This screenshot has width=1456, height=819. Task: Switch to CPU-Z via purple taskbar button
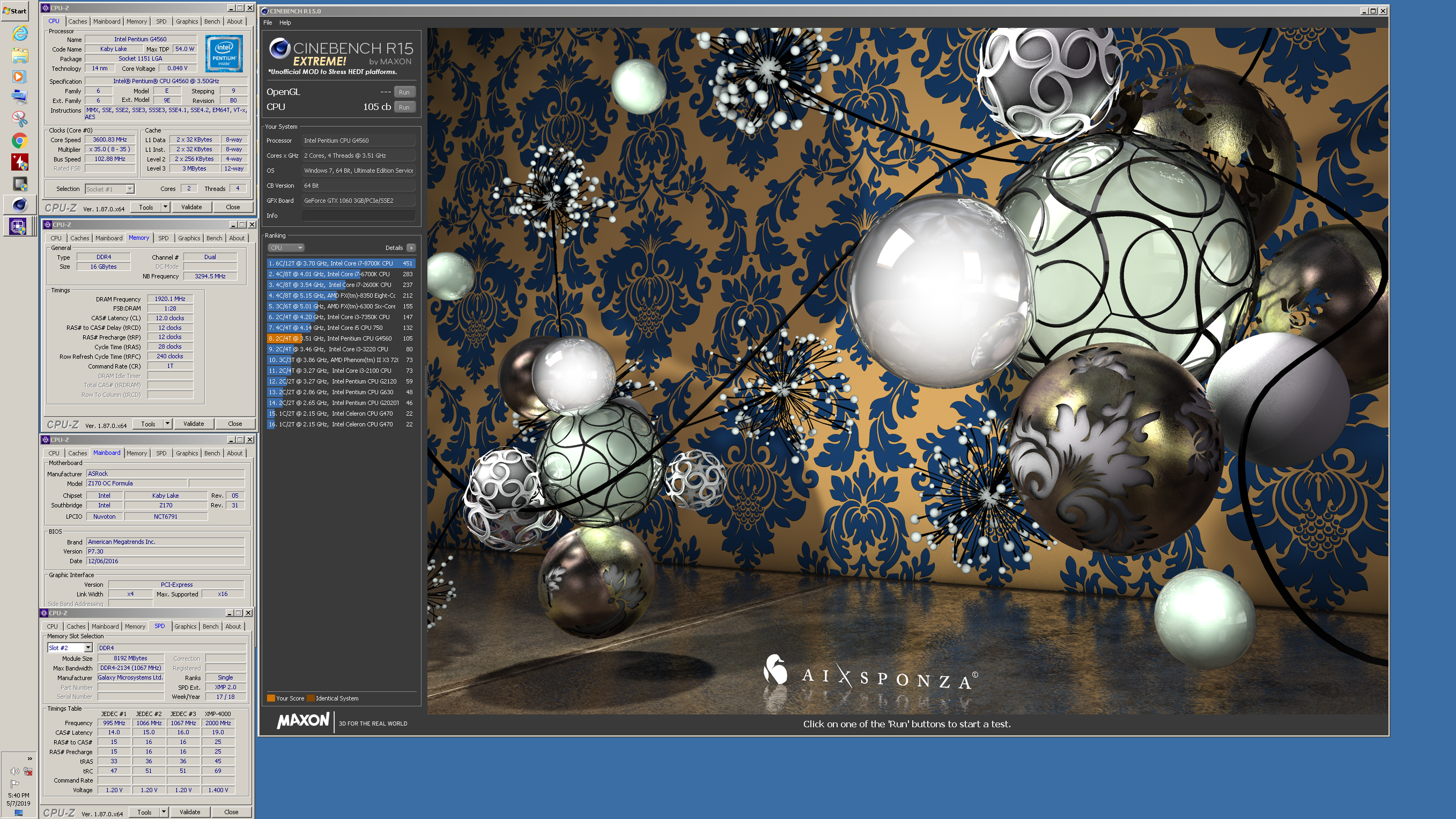tap(18, 227)
